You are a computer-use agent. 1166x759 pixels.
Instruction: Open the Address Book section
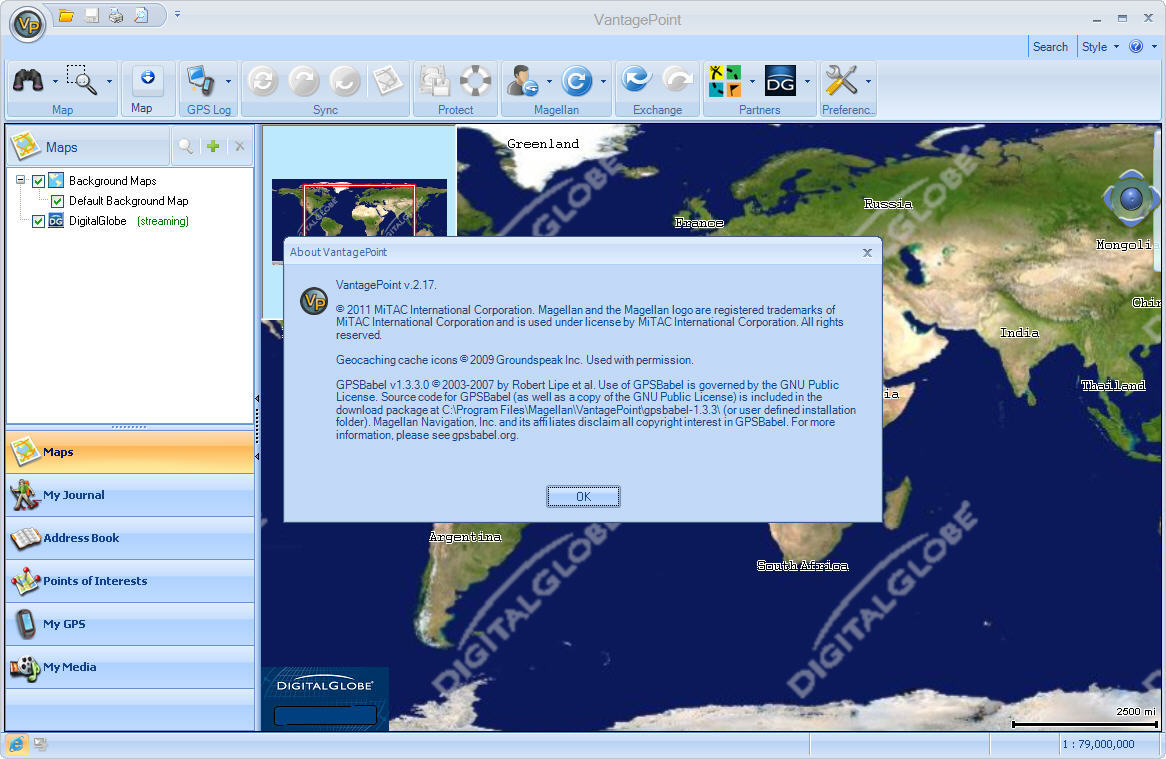click(x=130, y=538)
